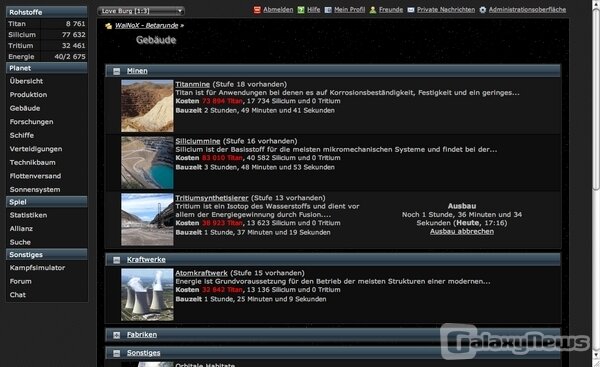Viewport: 600px width, 367px height.
Task: Click the Tritiumsynthetisierer thumbnail image
Action: point(147,220)
